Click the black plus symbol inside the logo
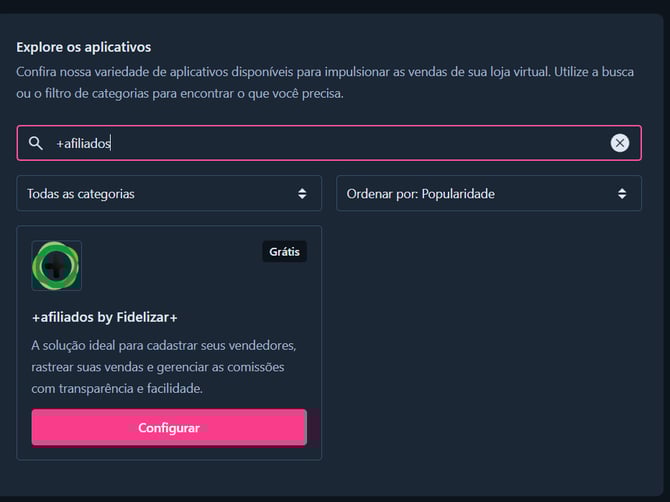670x502 pixels. coord(56,267)
